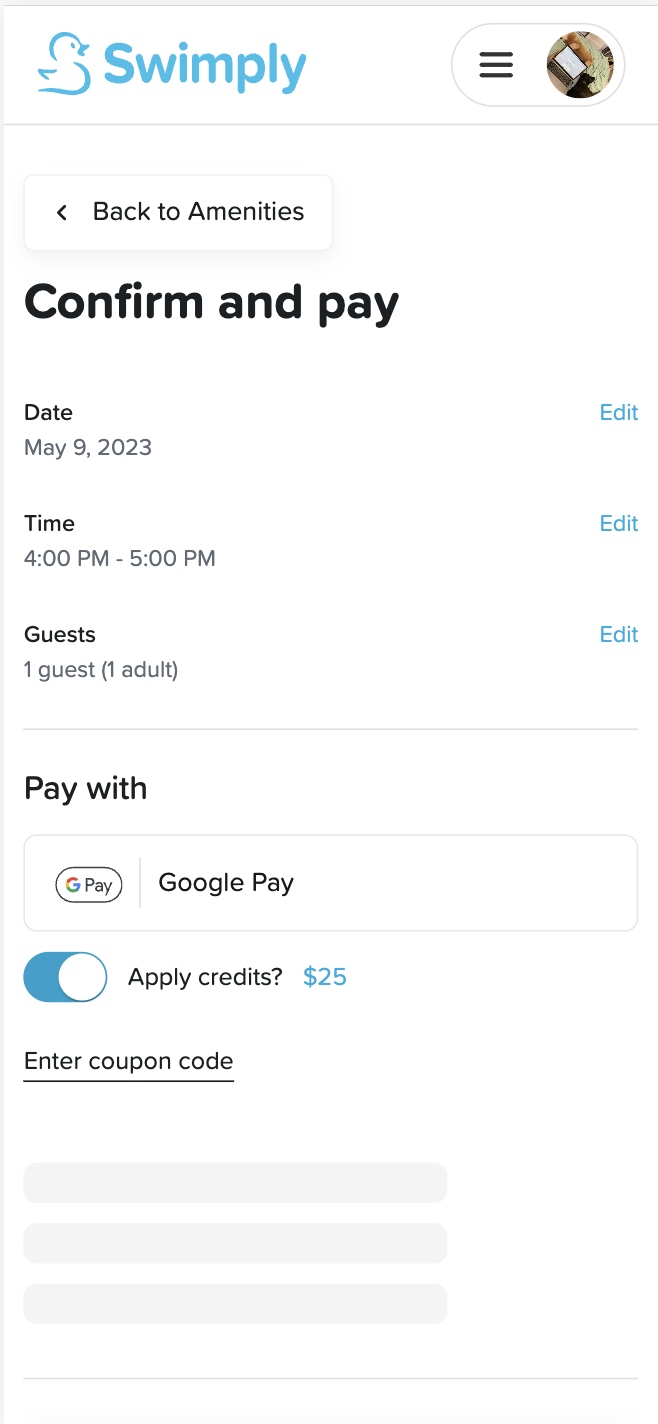Open the account menu controls
The image size is (658, 1424).
(538, 64)
